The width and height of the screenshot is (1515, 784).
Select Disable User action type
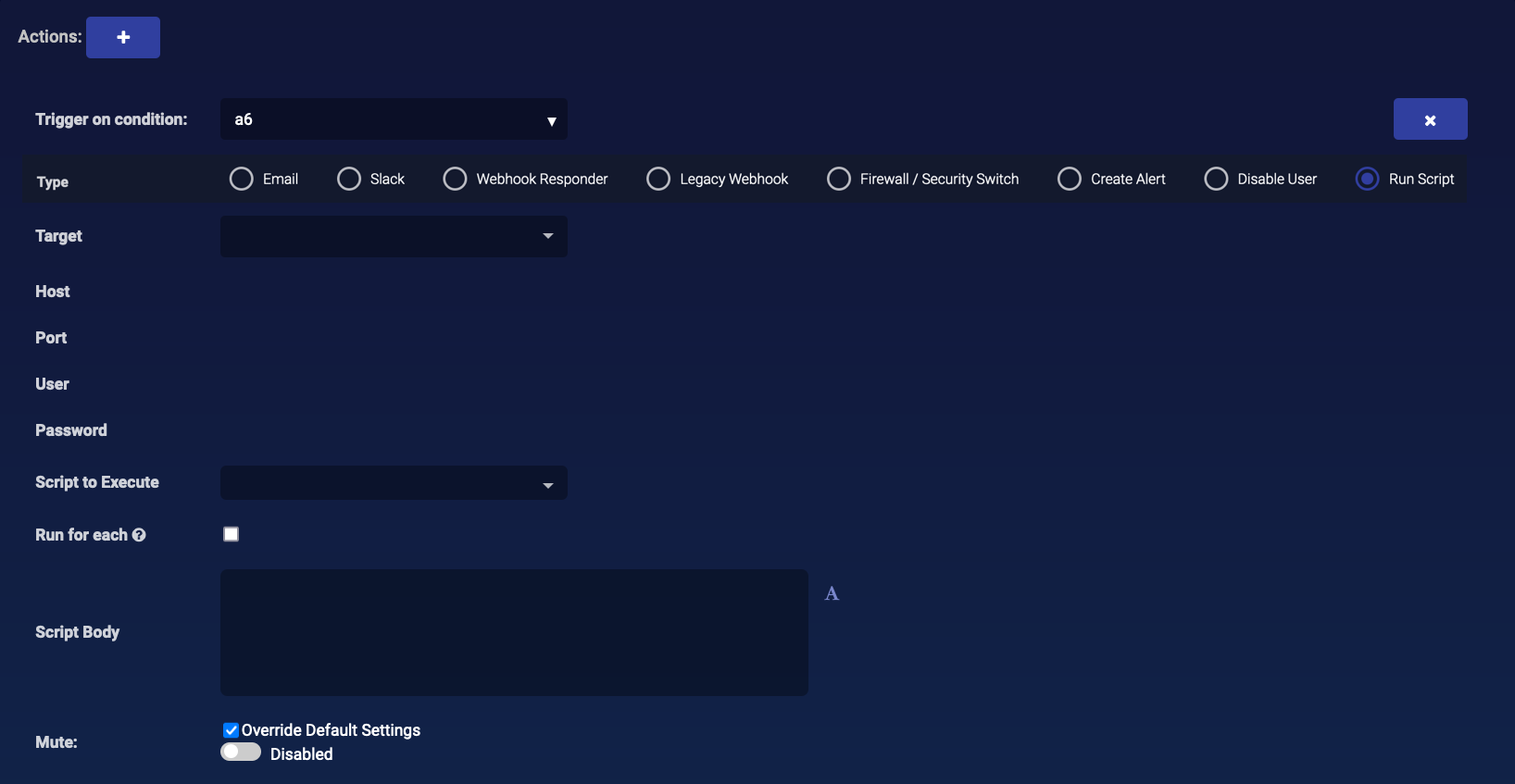pyautogui.click(x=1216, y=179)
